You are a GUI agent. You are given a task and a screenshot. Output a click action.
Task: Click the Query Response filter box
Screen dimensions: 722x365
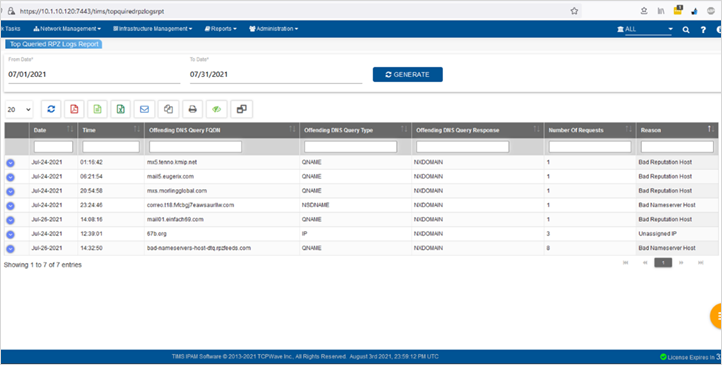pos(463,147)
